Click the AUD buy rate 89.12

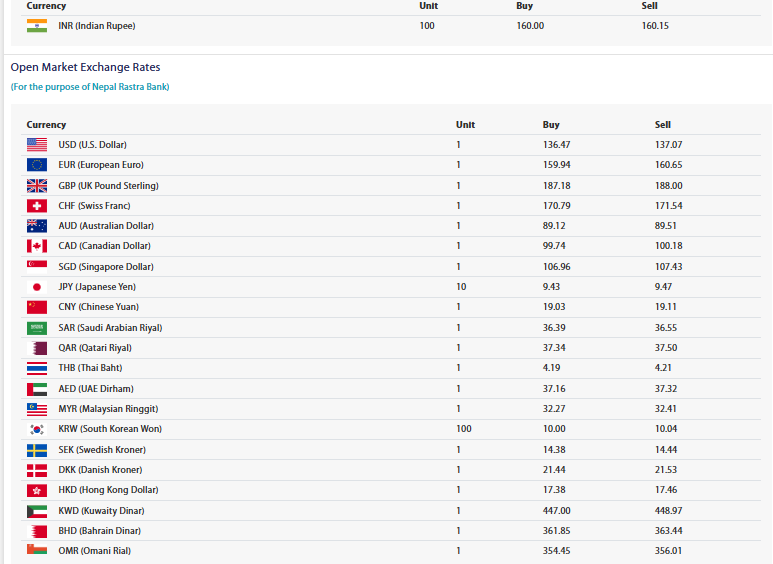coord(554,226)
